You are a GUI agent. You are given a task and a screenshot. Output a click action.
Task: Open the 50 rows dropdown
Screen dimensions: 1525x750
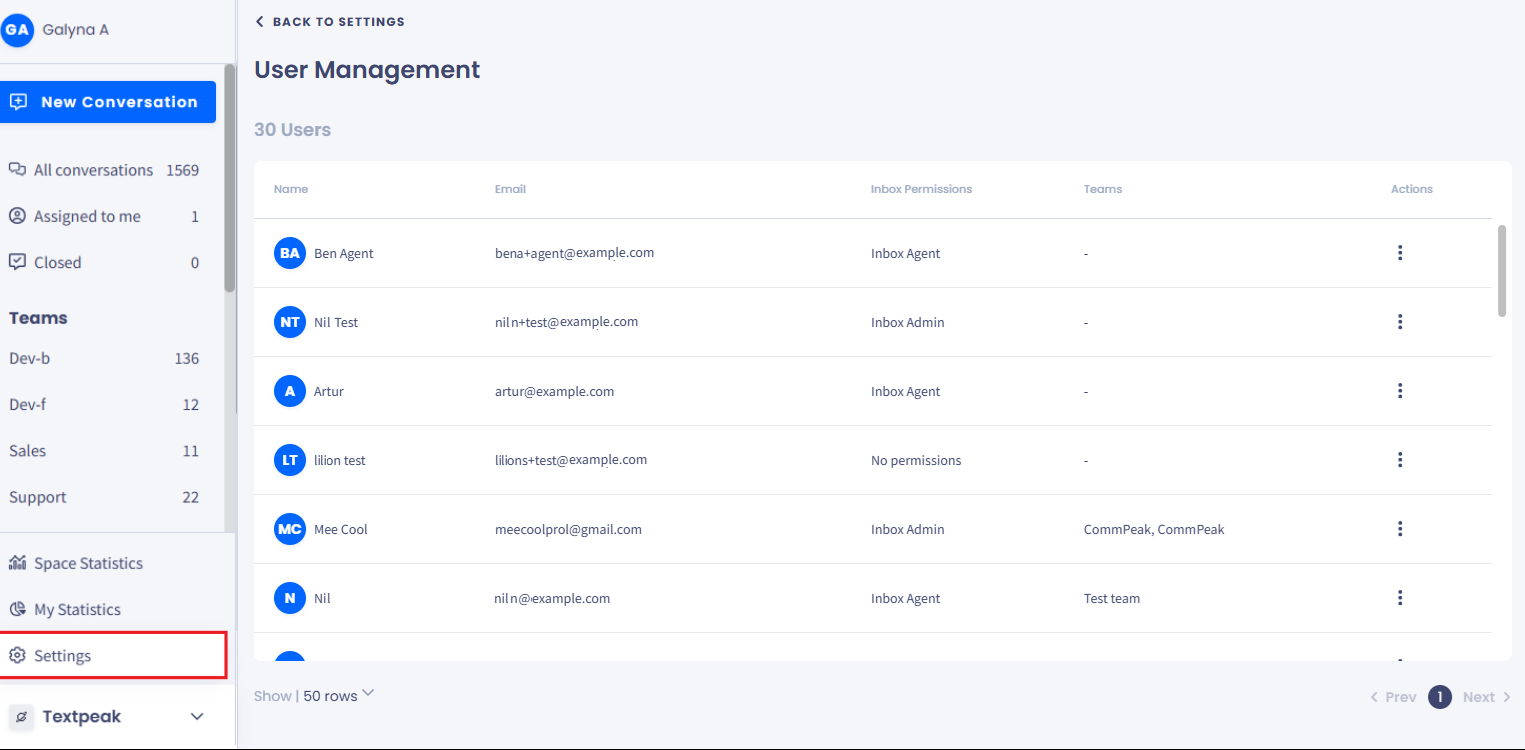(339, 696)
